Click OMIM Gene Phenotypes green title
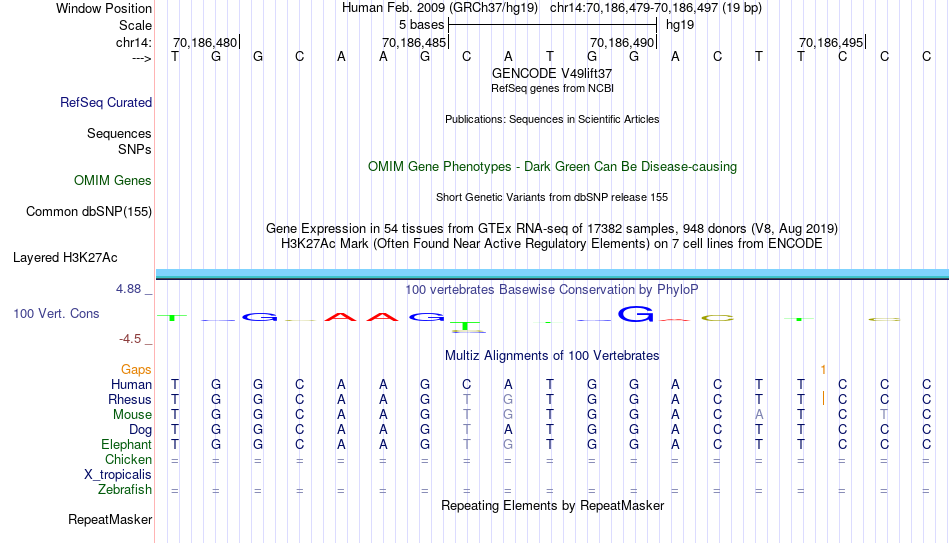 [x=553, y=167]
